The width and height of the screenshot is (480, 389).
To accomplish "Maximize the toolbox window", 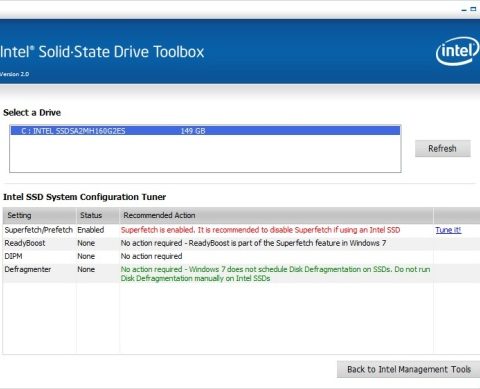I will coord(473,9).
